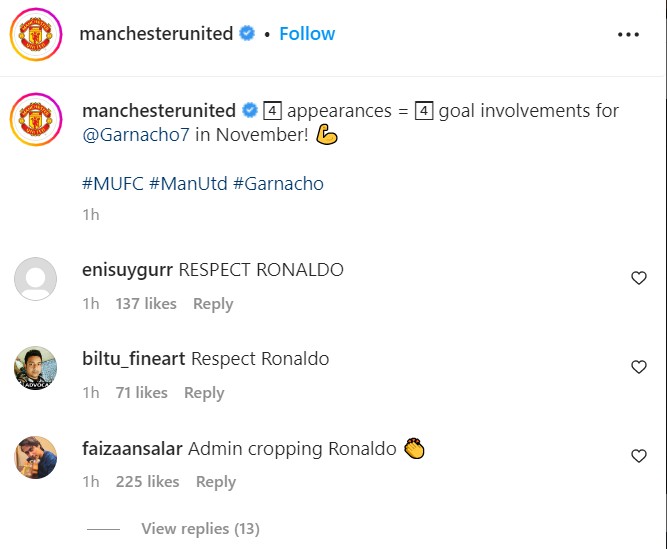Click Manchester United header profile picture

click(35, 35)
